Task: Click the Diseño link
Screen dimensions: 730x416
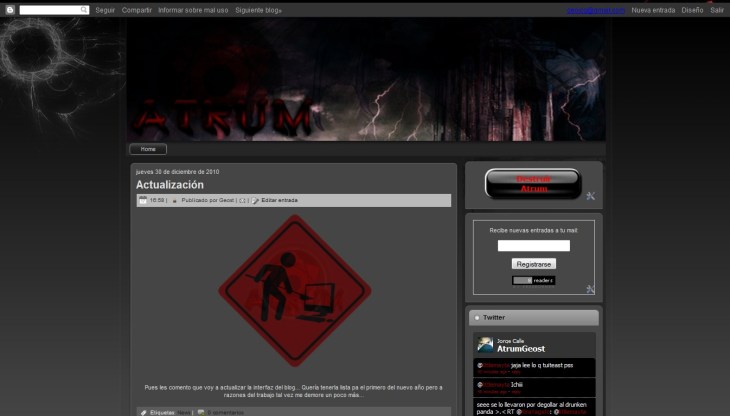Action: 692,10
